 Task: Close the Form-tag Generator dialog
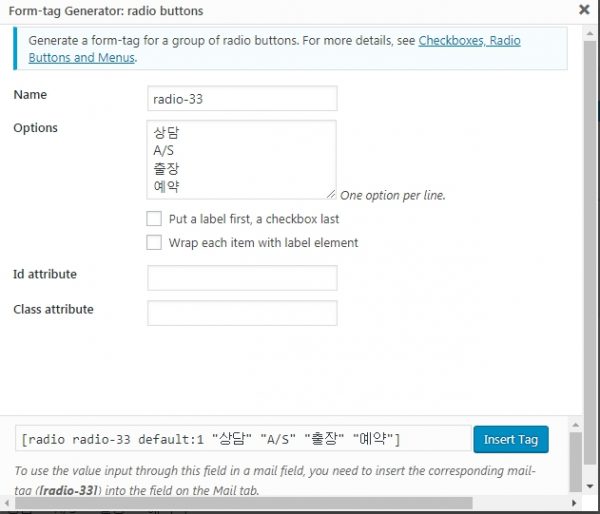pyautogui.click(x=584, y=9)
